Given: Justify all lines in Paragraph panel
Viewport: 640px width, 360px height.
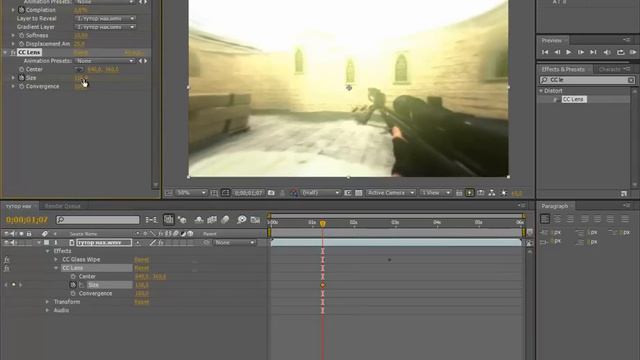Looking at the screenshot, I should (625, 219).
